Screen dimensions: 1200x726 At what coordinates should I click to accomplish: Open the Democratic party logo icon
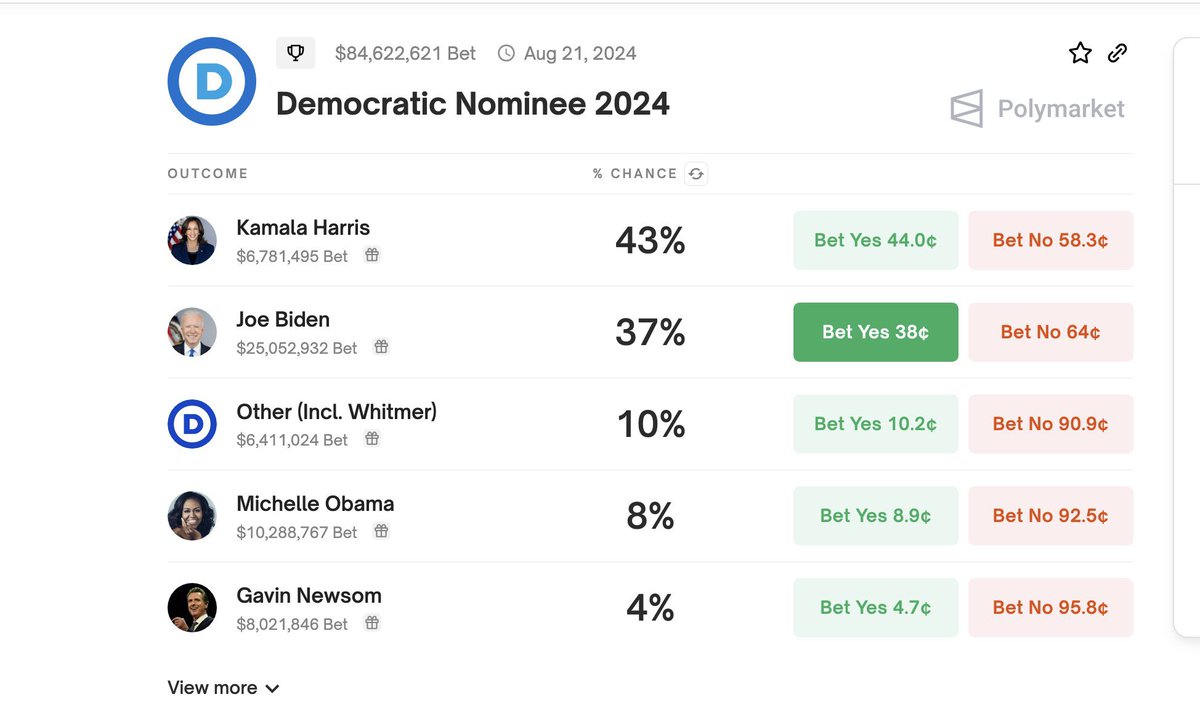point(212,82)
